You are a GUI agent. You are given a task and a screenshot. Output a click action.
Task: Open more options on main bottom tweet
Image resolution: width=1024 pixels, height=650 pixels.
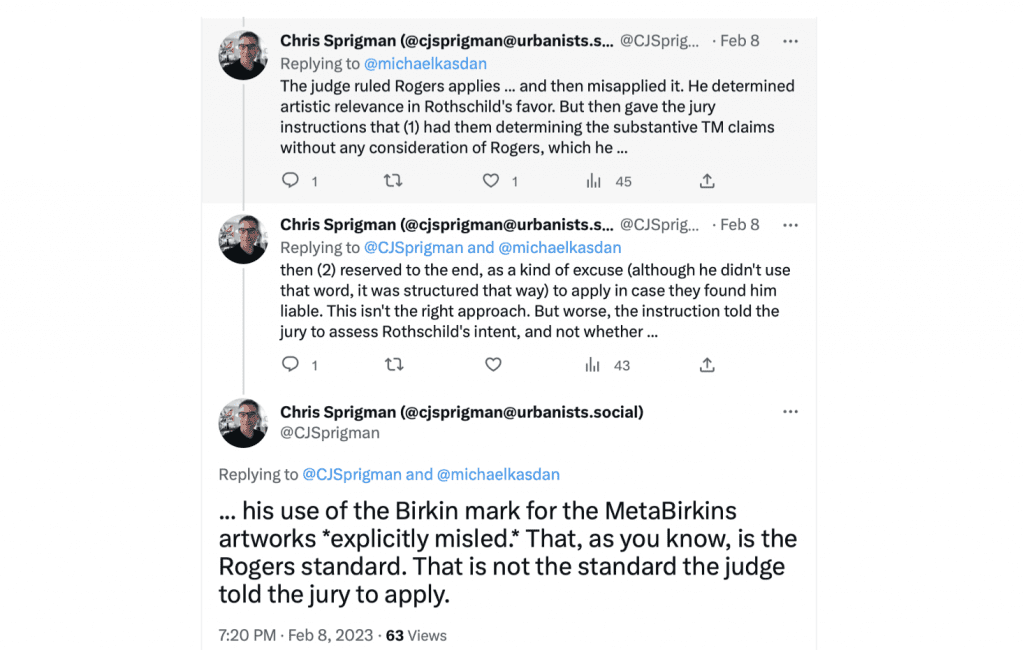pos(790,412)
